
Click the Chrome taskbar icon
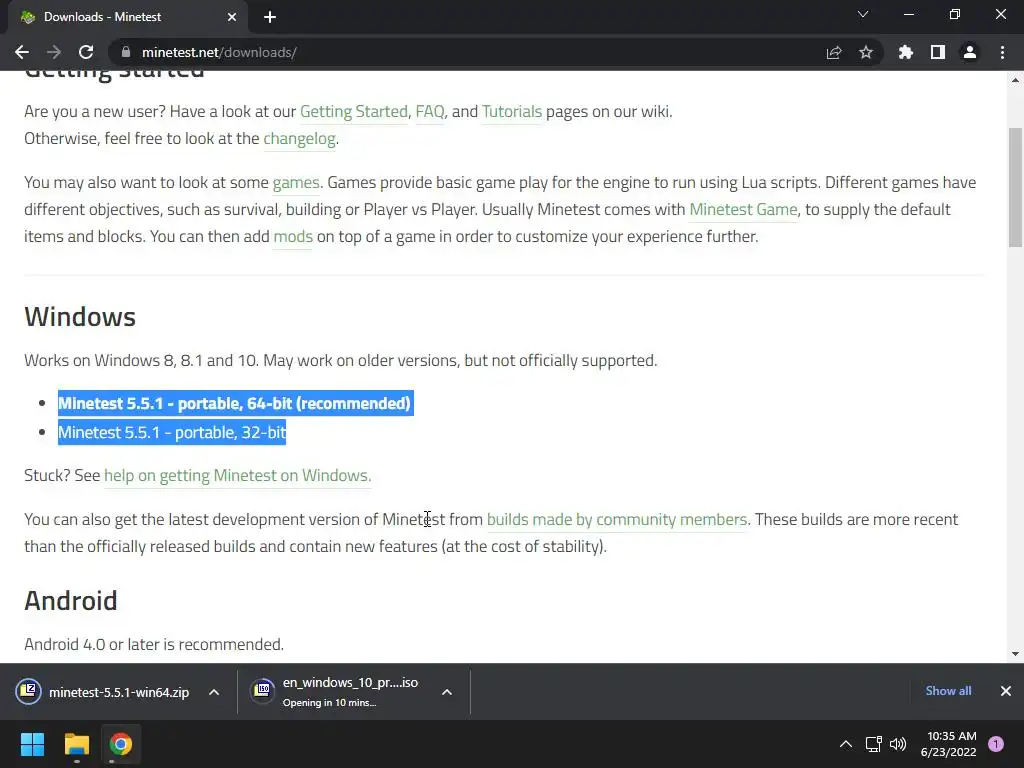click(120, 744)
